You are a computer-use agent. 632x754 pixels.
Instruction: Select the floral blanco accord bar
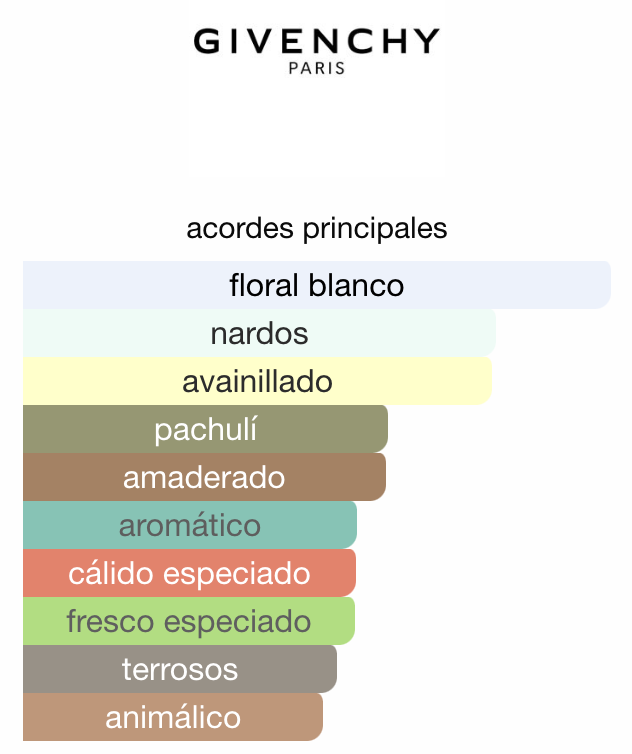(317, 285)
